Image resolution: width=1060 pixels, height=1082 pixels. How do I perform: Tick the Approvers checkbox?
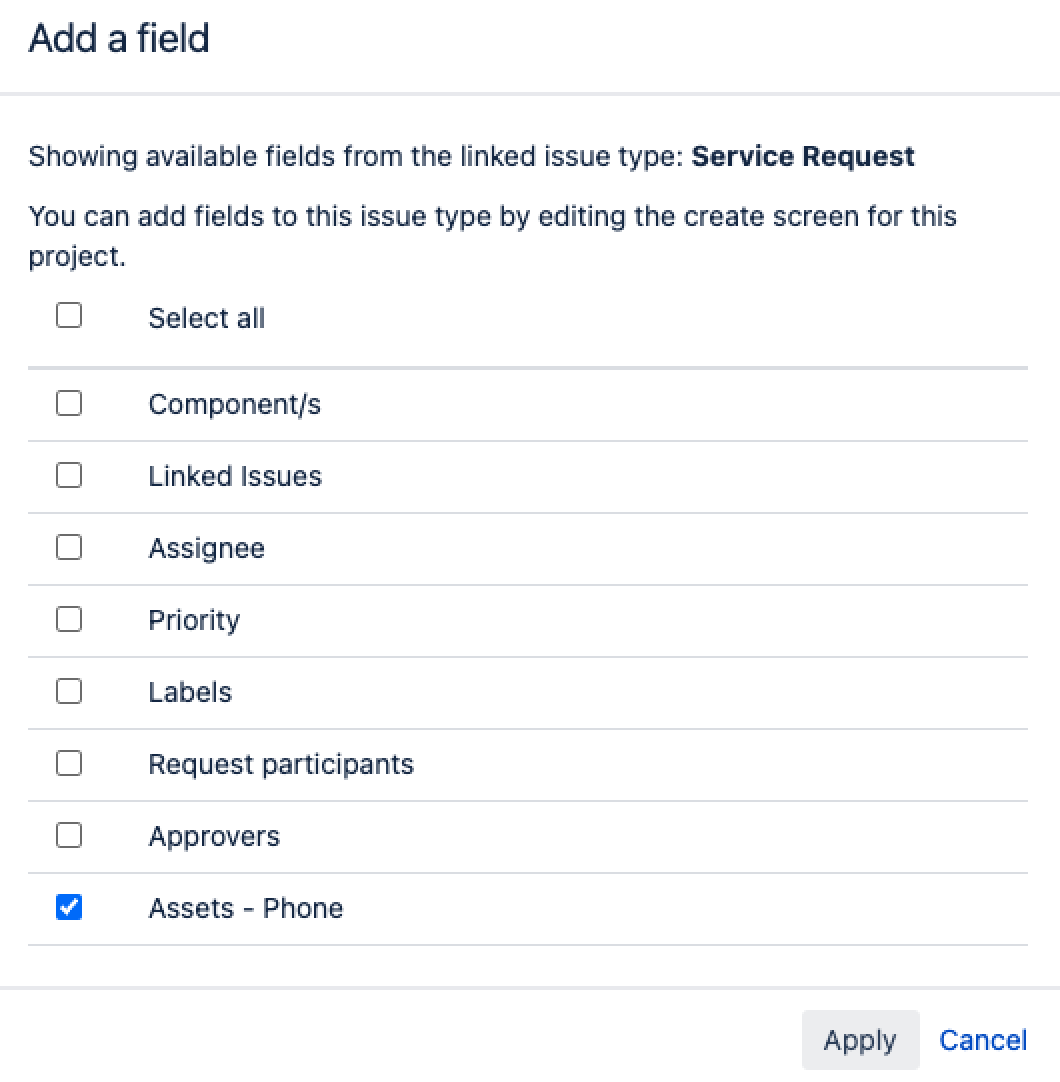pos(69,836)
